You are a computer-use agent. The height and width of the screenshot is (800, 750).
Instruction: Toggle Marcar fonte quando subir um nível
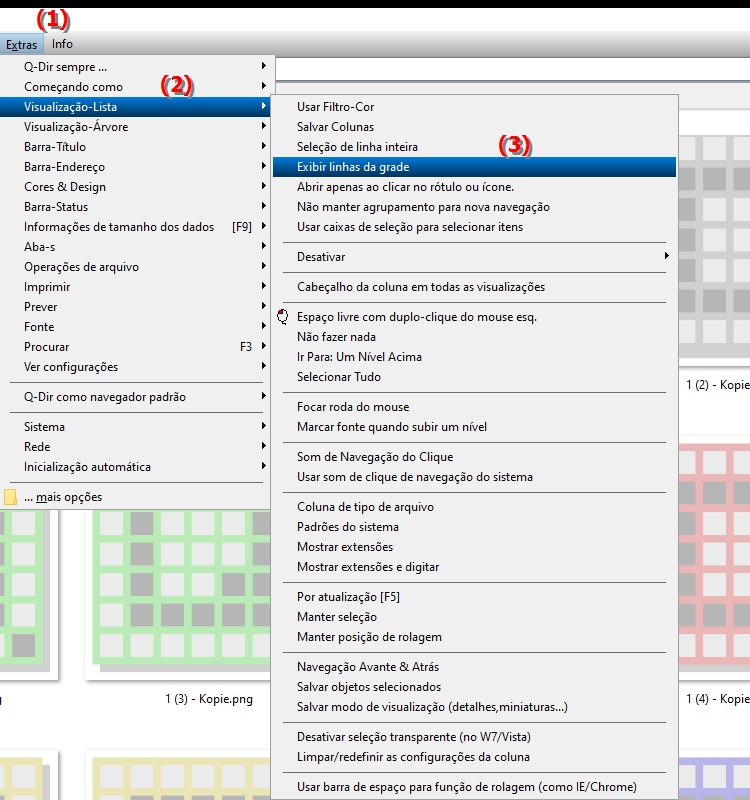pyautogui.click(x=474, y=427)
